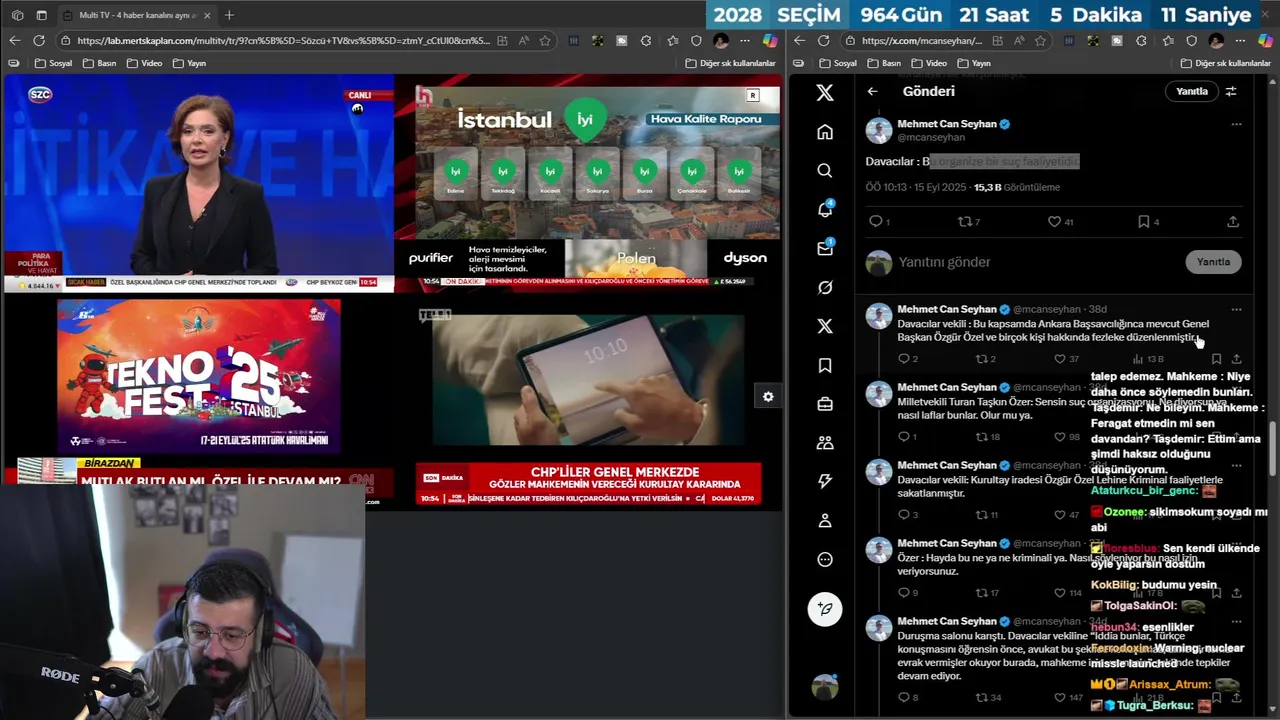The height and width of the screenshot is (720, 1280).
Task: Click Multi TV address bar URL
Action: point(283,41)
